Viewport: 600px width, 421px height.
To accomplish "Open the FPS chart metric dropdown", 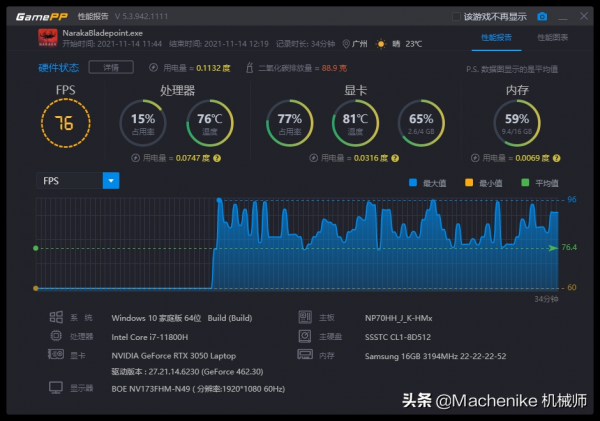I will coord(111,181).
